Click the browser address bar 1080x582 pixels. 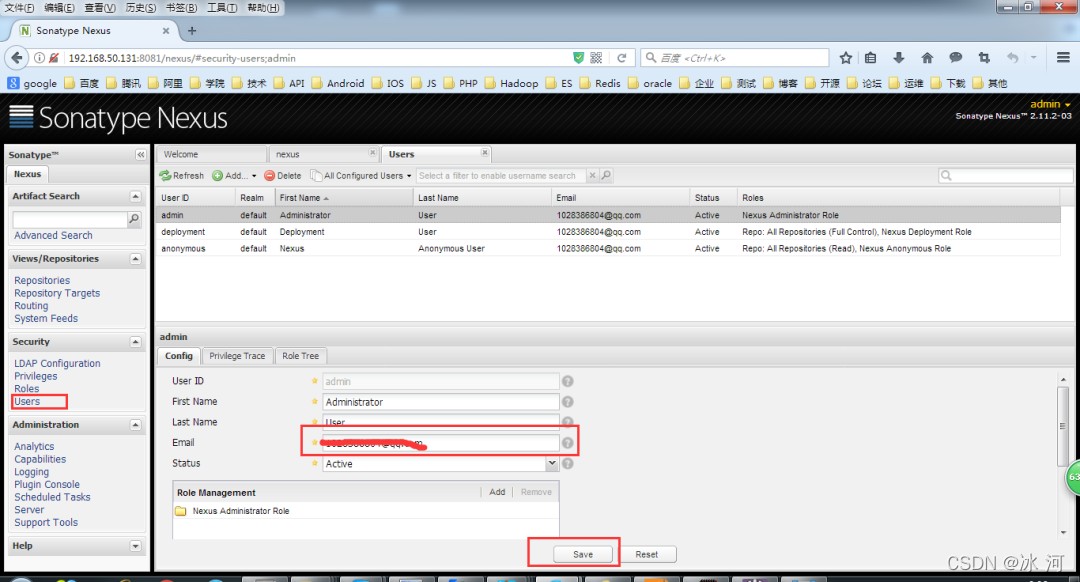coord(317,58)
